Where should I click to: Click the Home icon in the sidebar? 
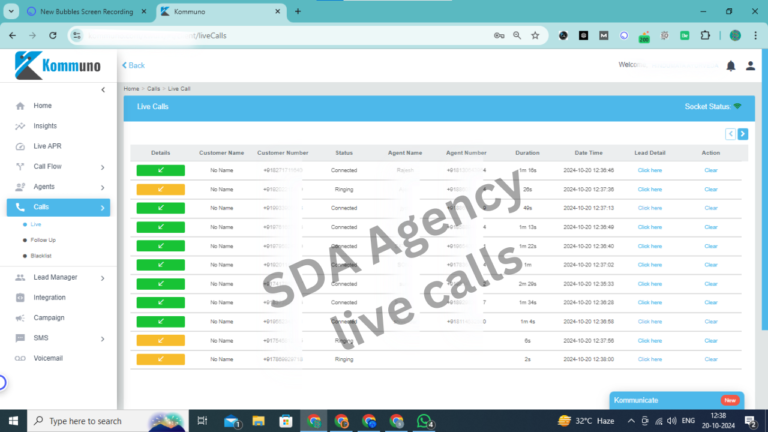coord(21,105)
